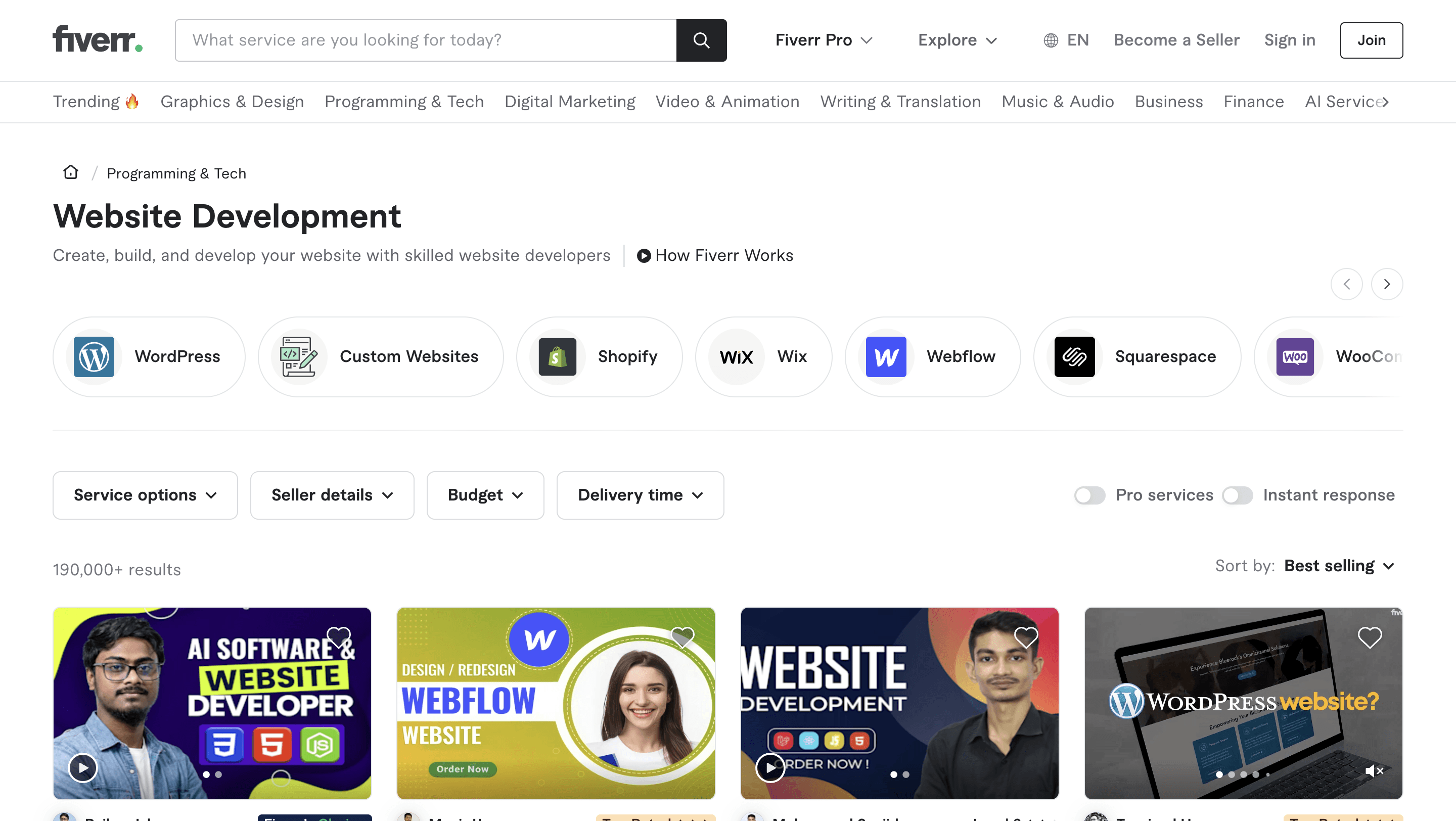The width and height of the screenshot is (1456, 821).
Task: Click the home breadcrumb icon
Action: click(70, 172)
